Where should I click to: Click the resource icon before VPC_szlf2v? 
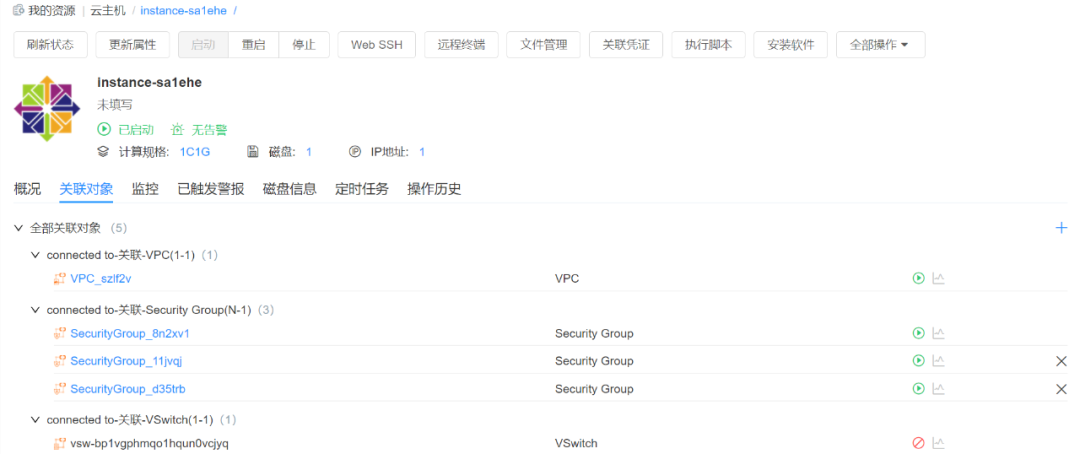pos(59,278)
